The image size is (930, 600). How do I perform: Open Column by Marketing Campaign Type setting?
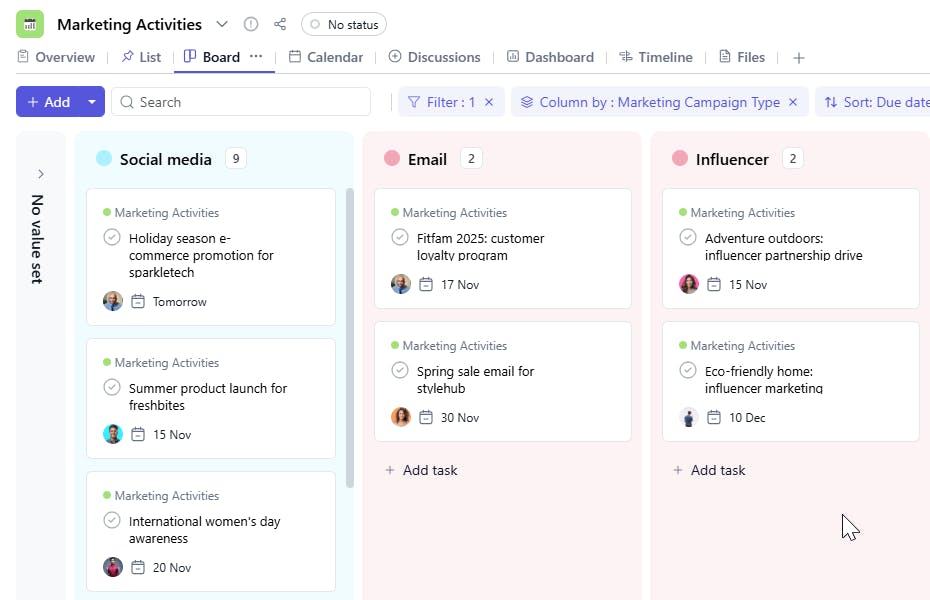651,102
